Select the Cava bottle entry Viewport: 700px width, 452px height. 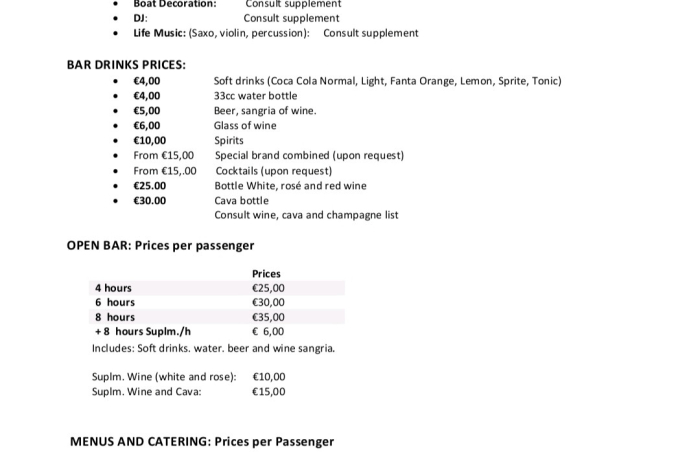[x=241, y=201]
